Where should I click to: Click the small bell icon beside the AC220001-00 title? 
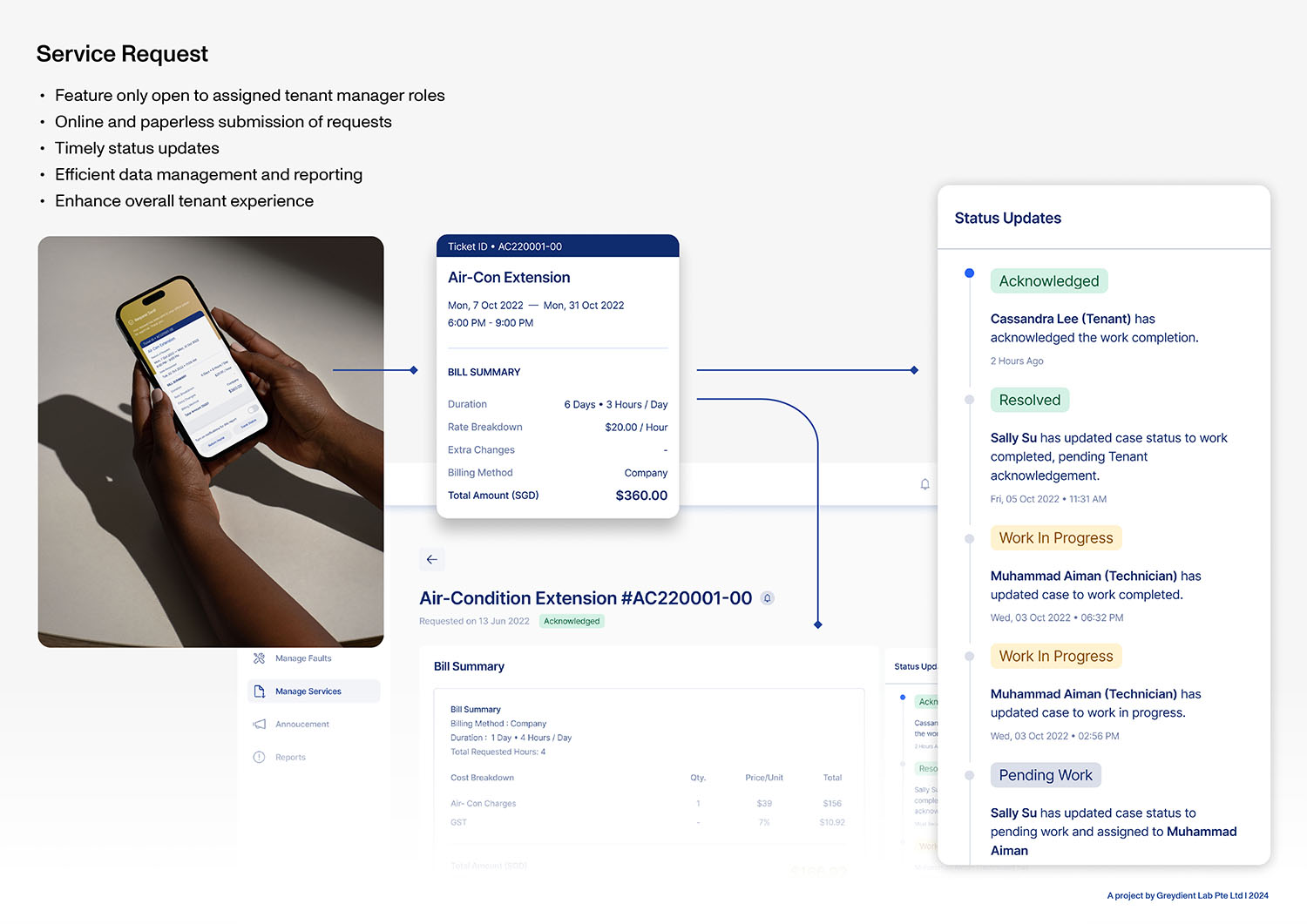767,598
